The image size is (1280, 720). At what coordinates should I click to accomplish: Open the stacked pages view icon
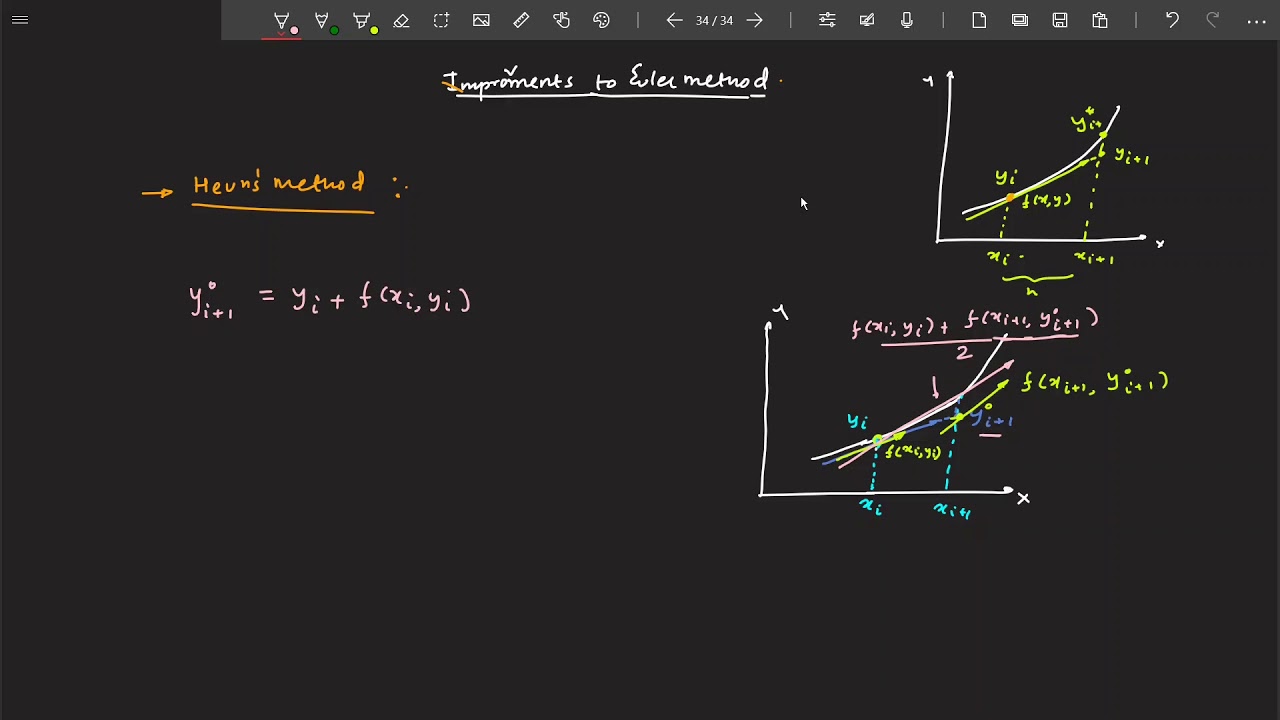[1020, 20]
